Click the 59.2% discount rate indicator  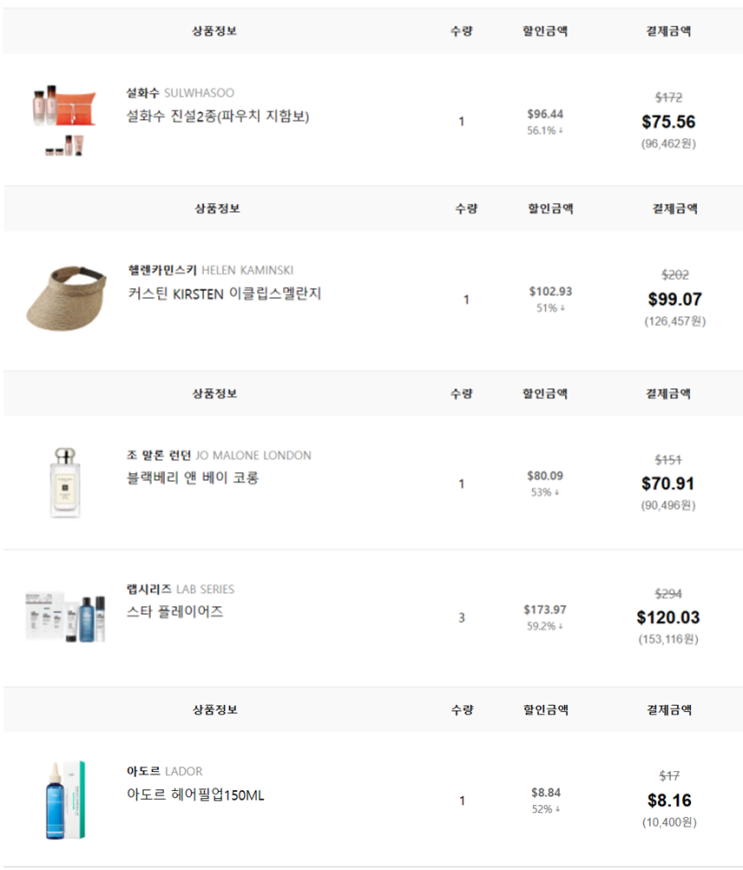tap(544, 626)
